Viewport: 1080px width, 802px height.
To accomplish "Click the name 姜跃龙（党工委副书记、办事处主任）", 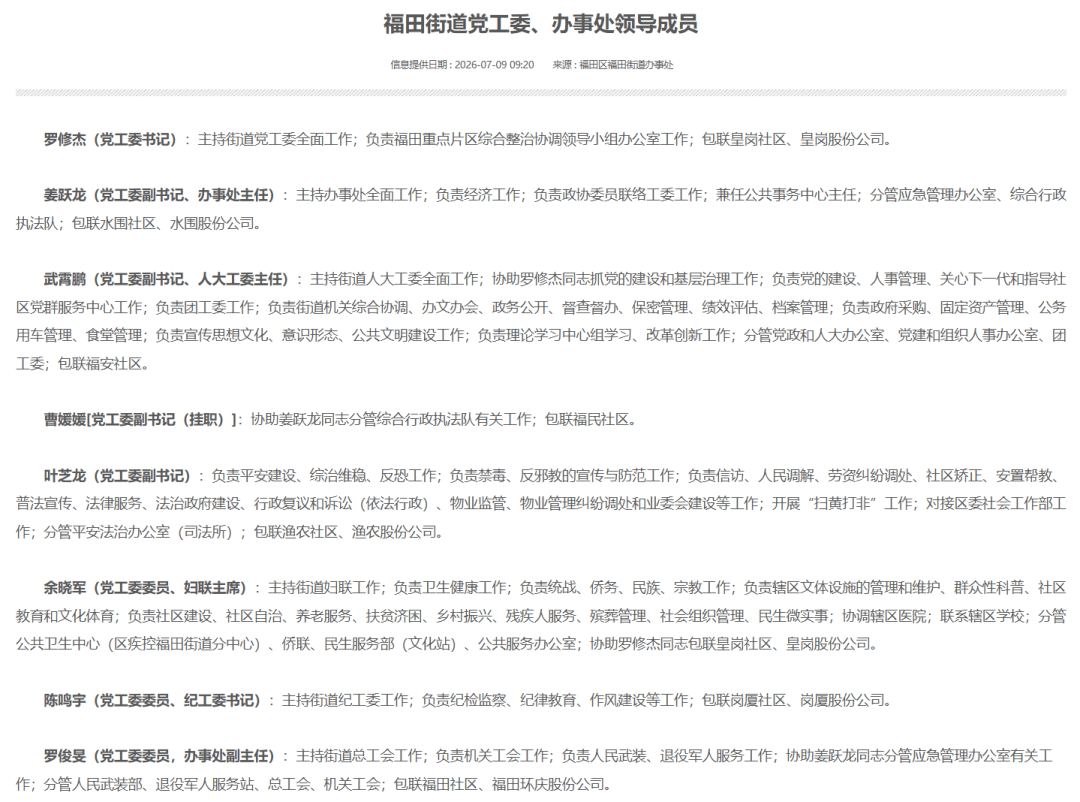I will point(159,195).
